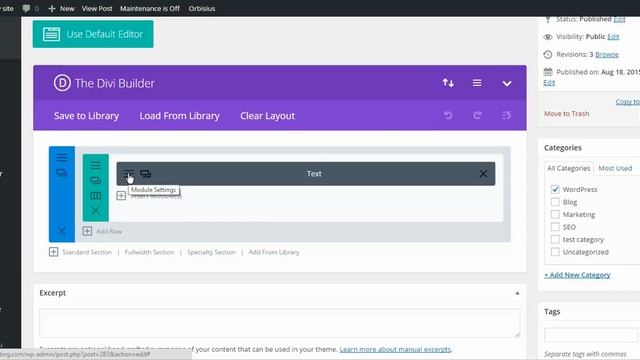Screen dimensions: 640x360
Task: Uncheck the WordPress category
Action: tap(555, 189)
